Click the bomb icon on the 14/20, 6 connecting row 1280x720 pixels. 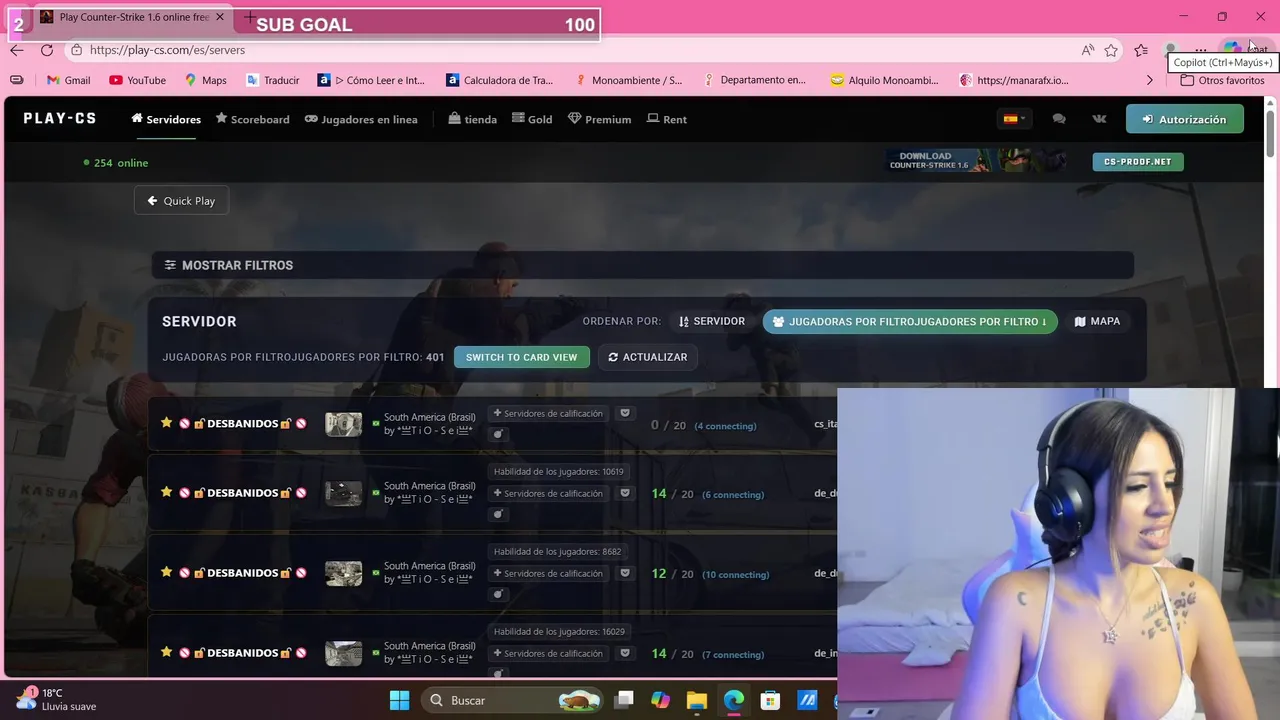point(498,514)
